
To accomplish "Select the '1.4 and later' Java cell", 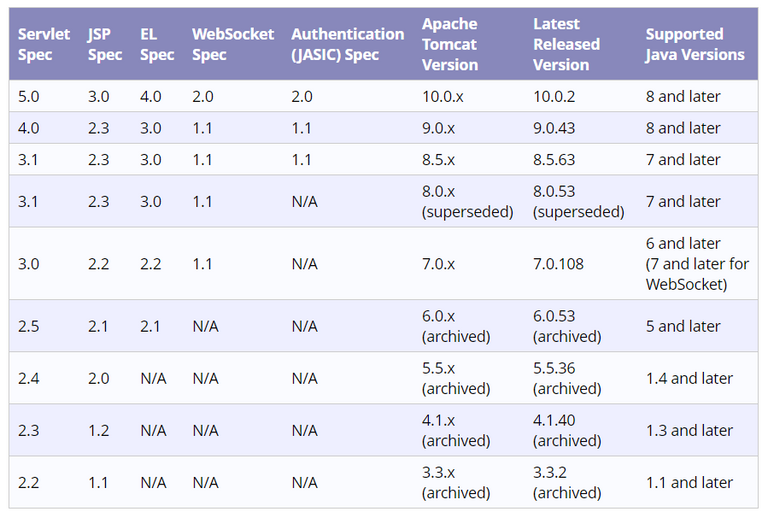I will pos(689,378).
